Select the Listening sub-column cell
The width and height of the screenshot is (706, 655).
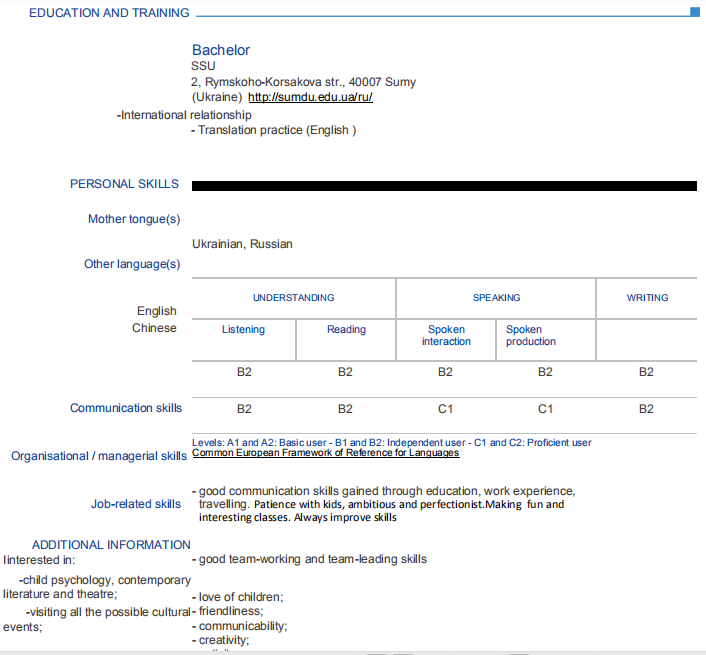243,330
